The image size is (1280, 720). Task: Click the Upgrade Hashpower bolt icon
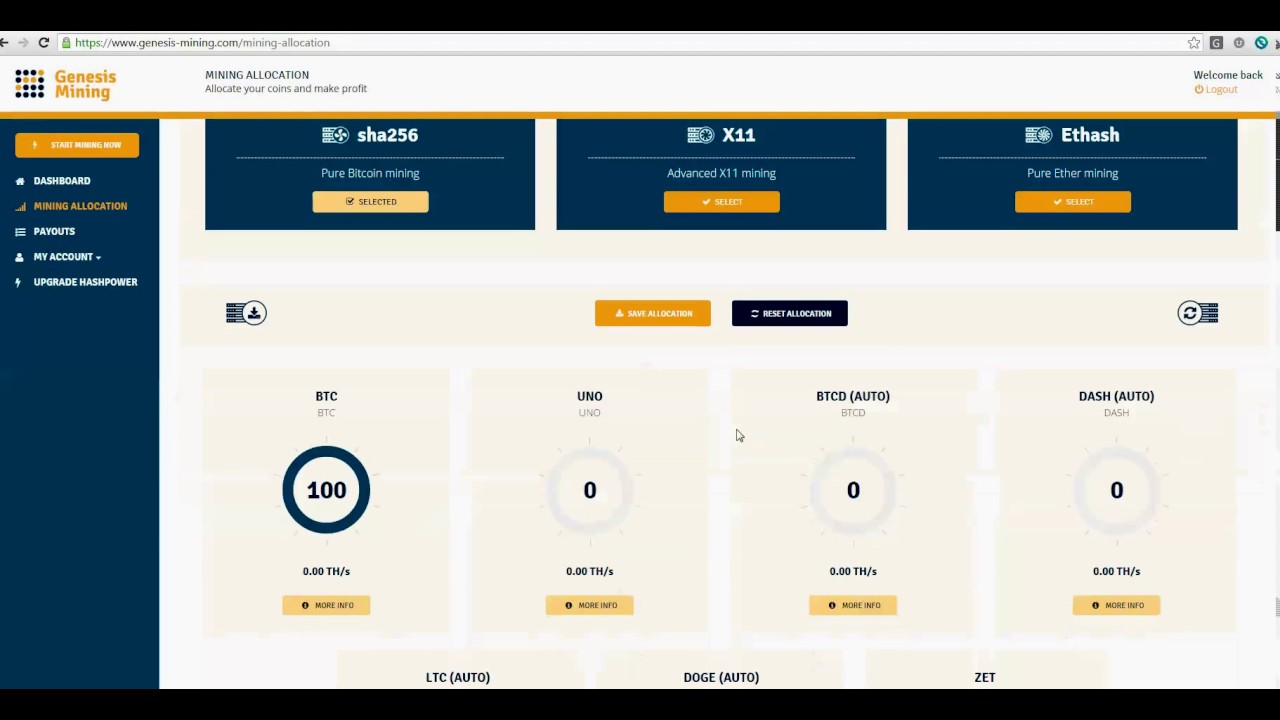19,282
